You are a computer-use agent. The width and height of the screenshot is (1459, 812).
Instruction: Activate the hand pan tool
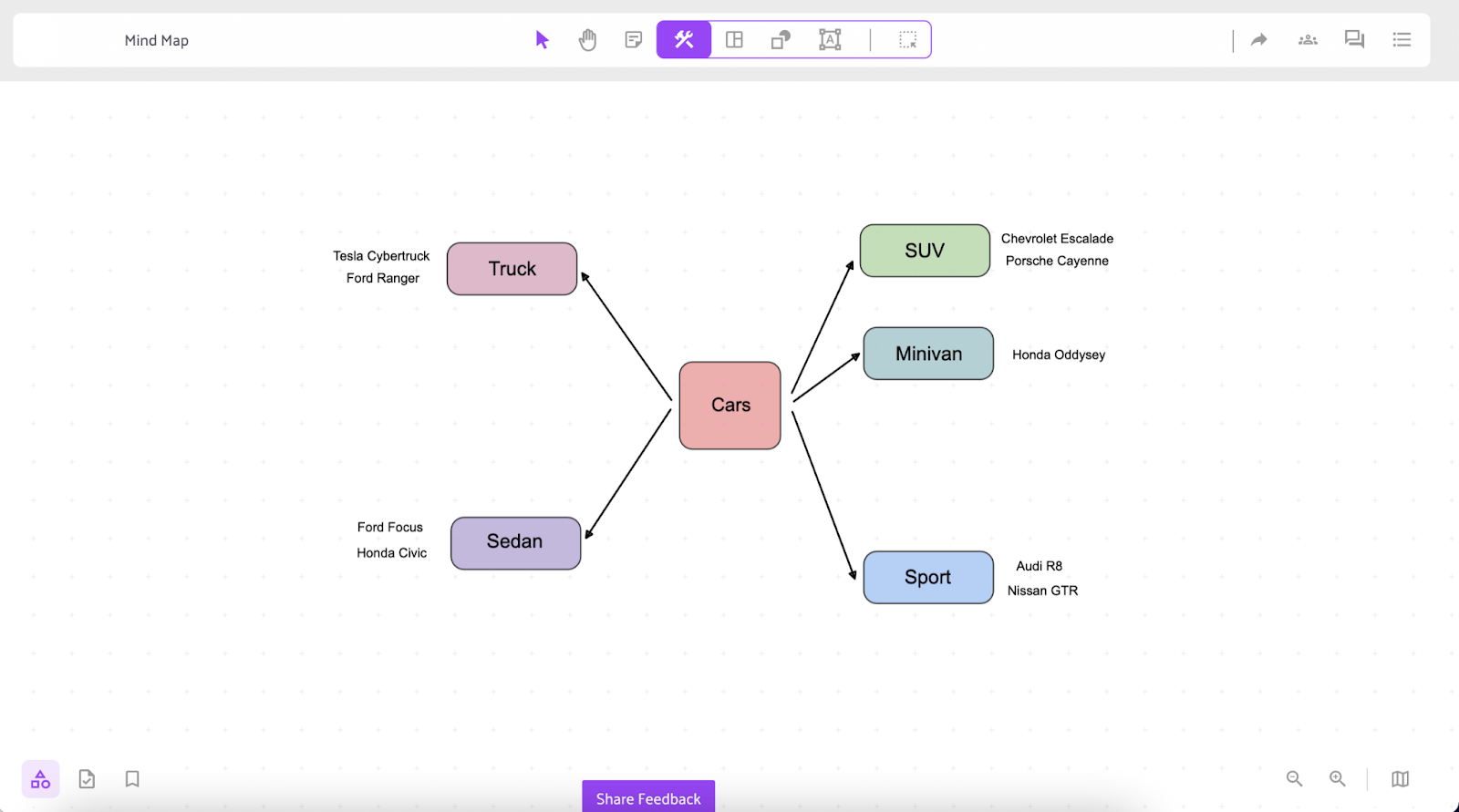(588, 40)
